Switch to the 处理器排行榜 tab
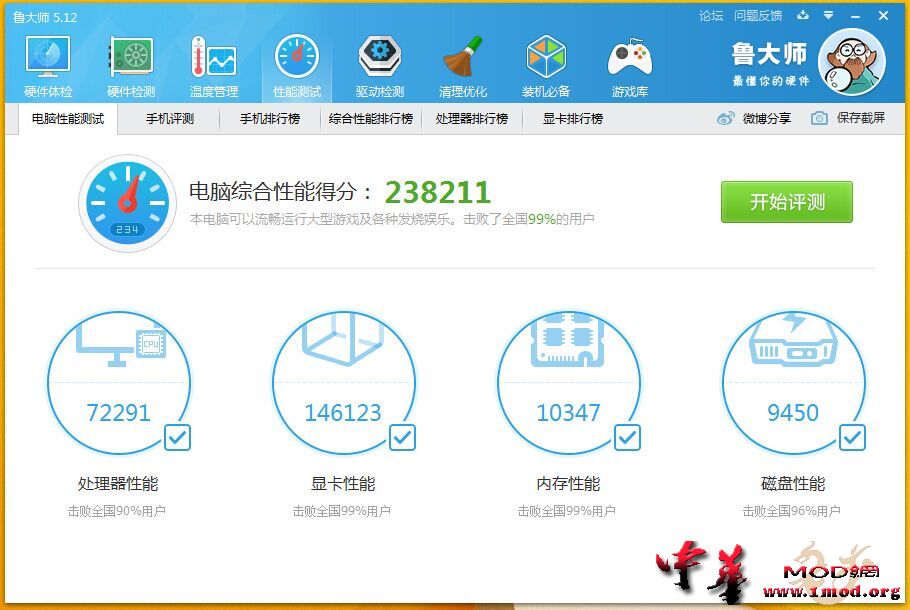Screen dimensions: 910x610 click(x=471, y=118)
